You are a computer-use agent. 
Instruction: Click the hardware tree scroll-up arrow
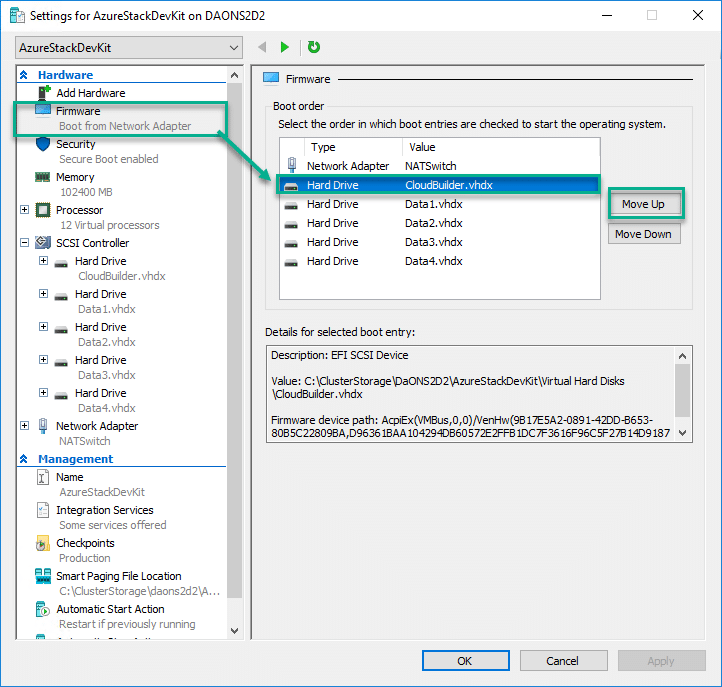pyautogui.click(x=234, y=75)
